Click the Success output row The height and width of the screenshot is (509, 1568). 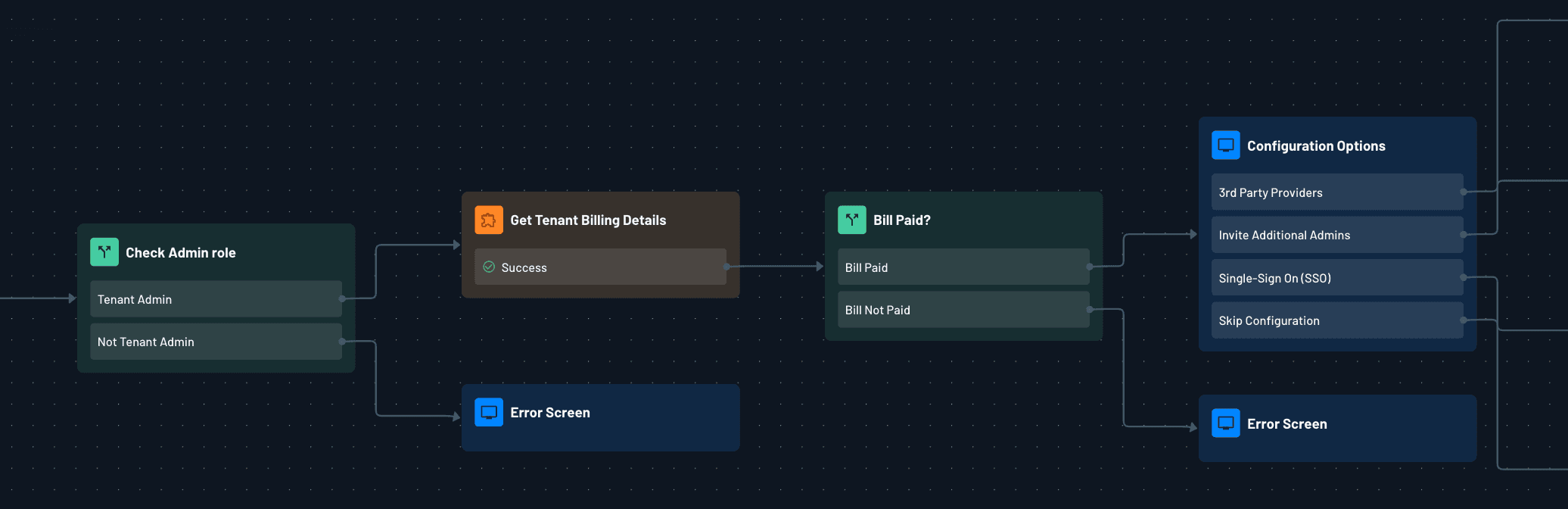point(600,267)
